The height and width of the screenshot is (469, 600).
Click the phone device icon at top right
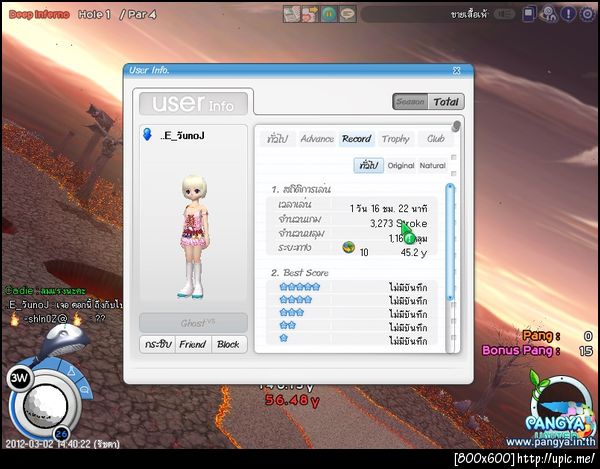[528, 15]
